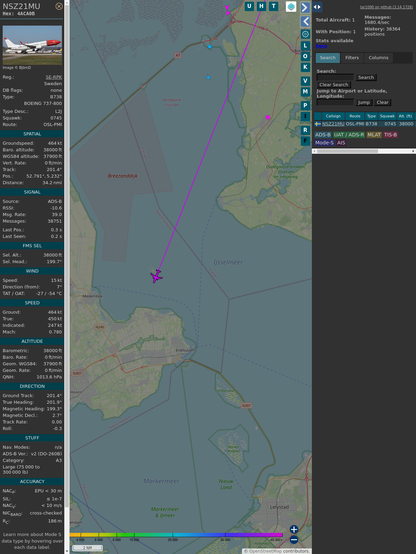Sort table by Callsign column
Screen dimensions: 416x554
pos(333,116)
